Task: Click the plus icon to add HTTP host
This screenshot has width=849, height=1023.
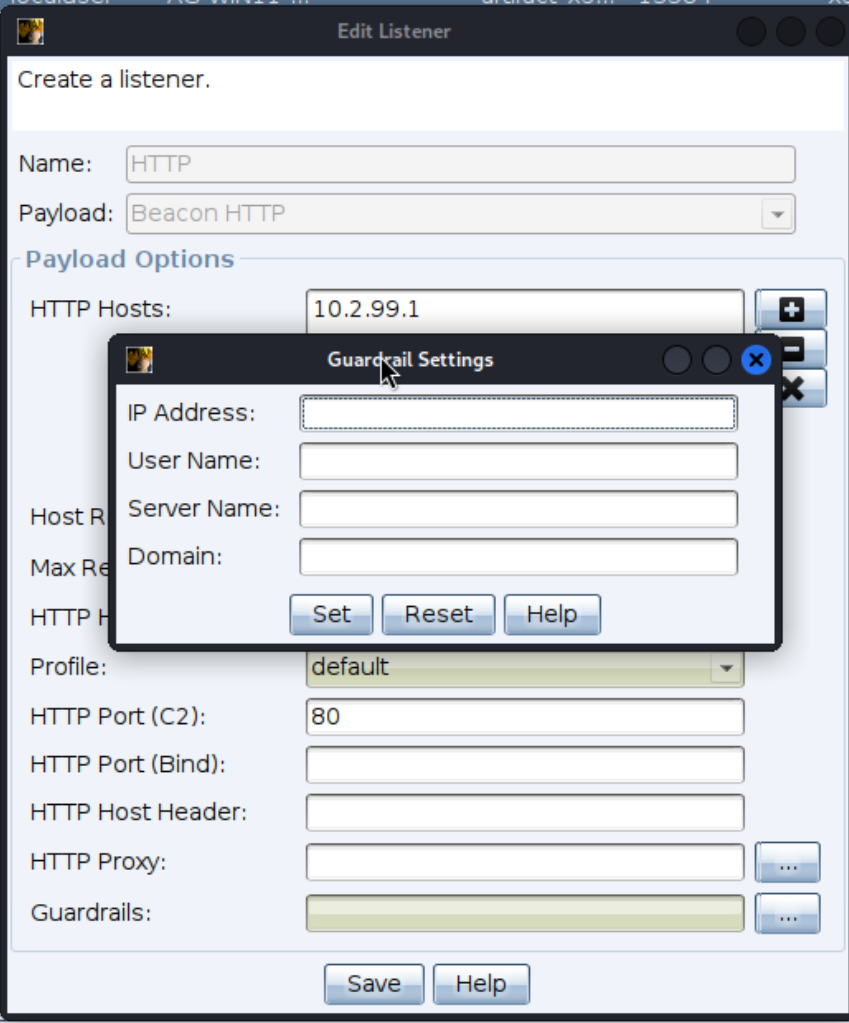Action: pyautogui.click(x=790, y=309)
